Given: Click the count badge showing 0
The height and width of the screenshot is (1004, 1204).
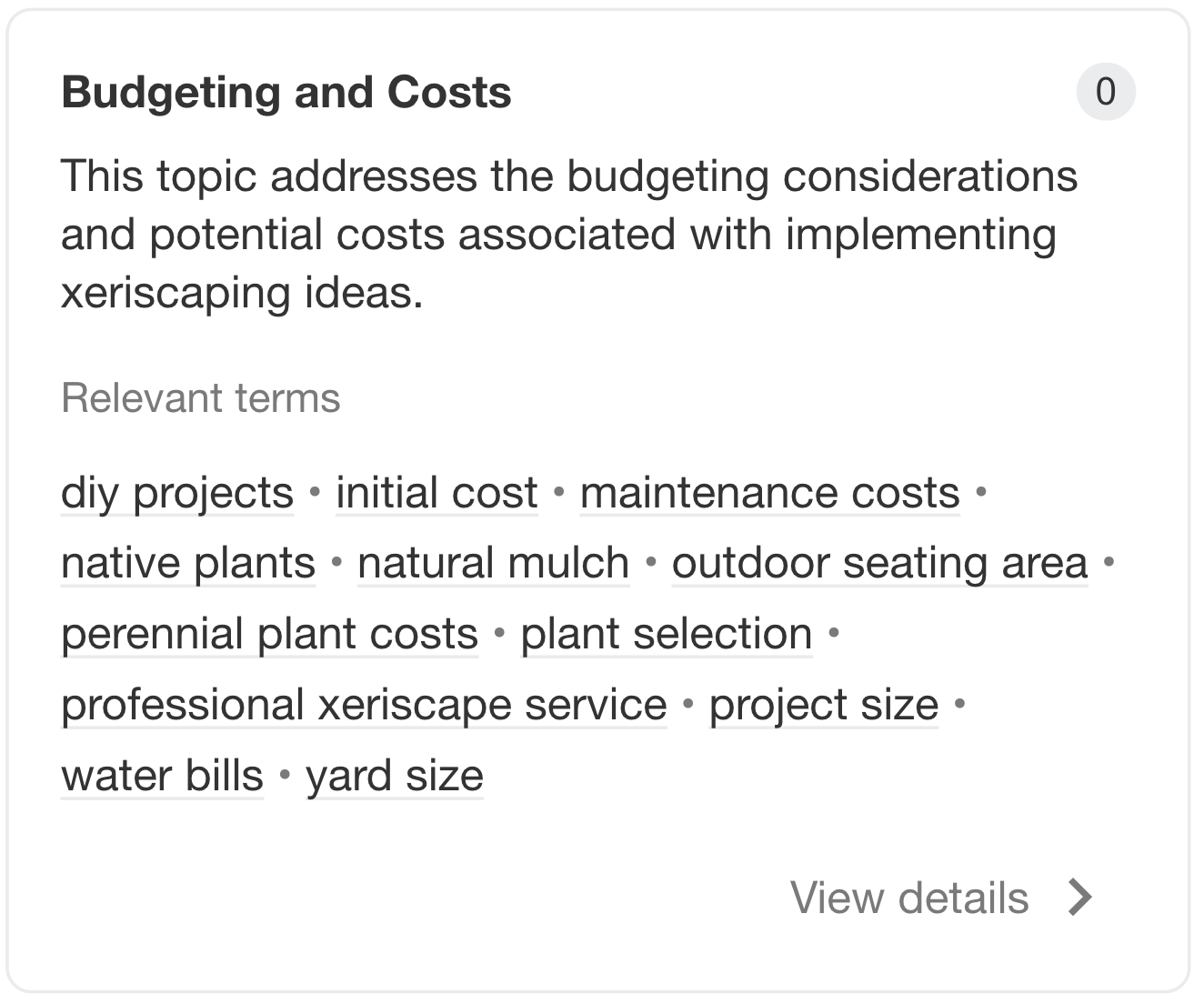Looking at the screenshot, I should coord(1107,91).
